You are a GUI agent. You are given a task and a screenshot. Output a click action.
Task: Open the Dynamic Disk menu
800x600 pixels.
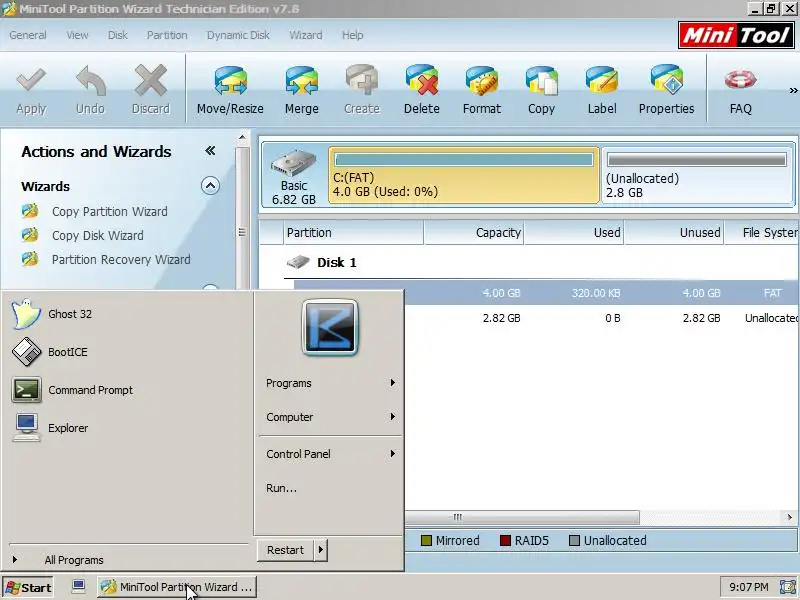[x=238, y=35]
